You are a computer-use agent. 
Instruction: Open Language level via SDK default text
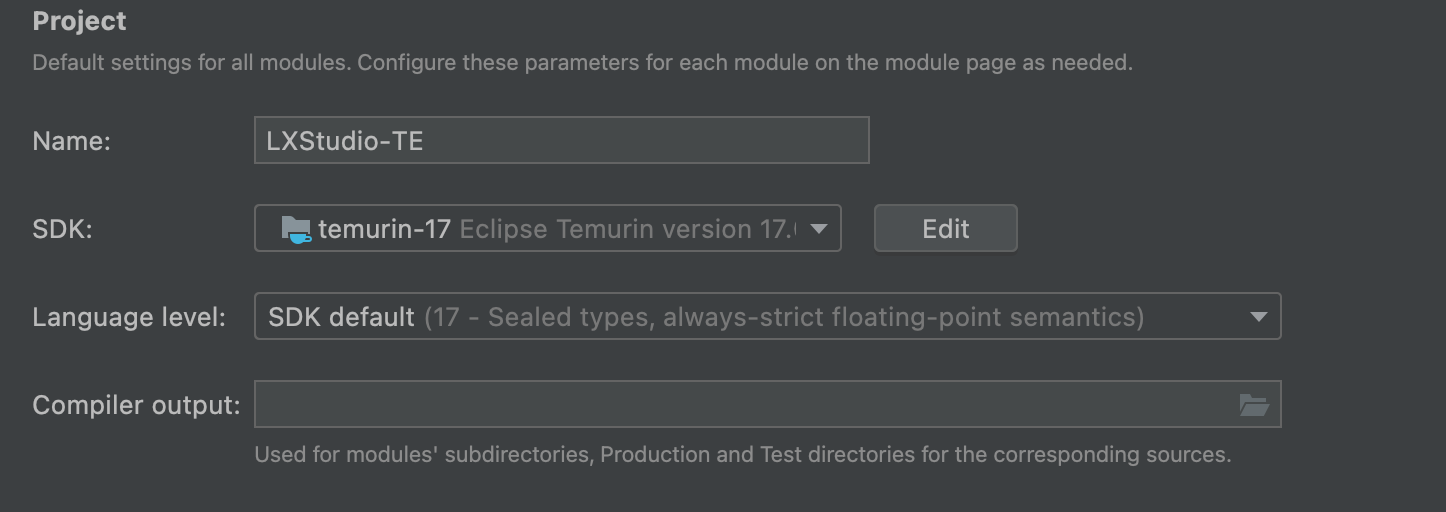coord(341,317)
